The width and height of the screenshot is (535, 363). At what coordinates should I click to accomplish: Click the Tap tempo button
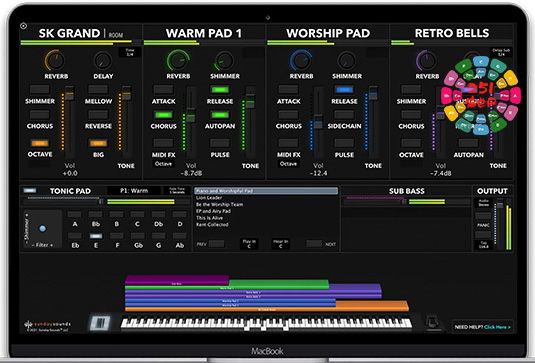click(483, 244)
